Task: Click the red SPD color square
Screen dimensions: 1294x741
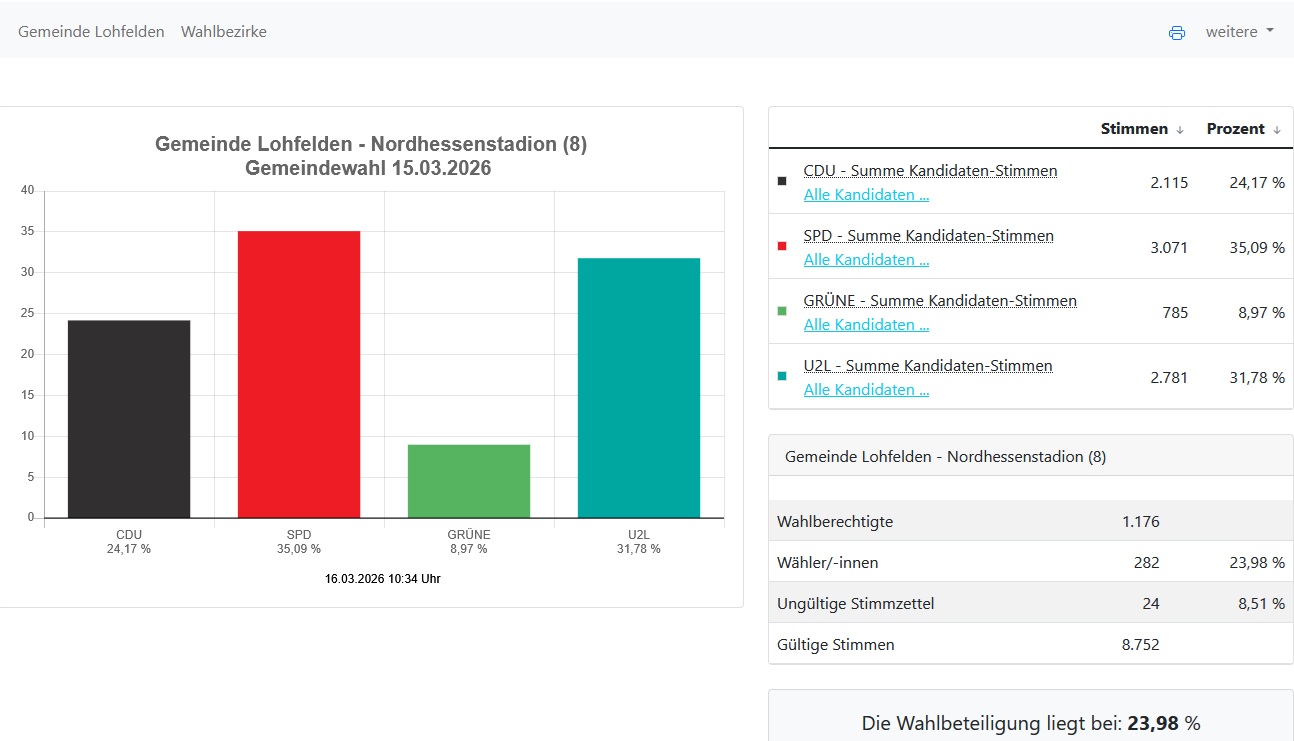Action: [782, 246]
